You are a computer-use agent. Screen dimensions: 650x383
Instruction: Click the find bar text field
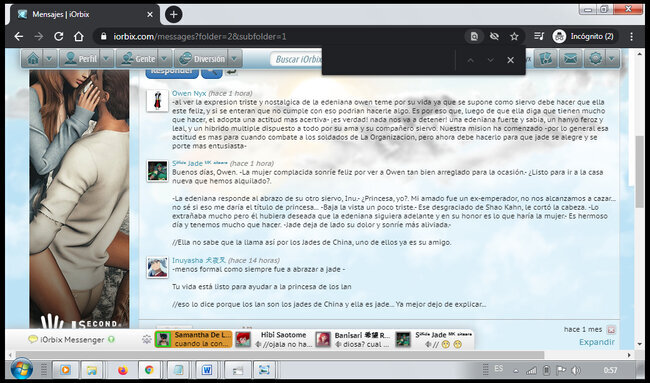389,60
